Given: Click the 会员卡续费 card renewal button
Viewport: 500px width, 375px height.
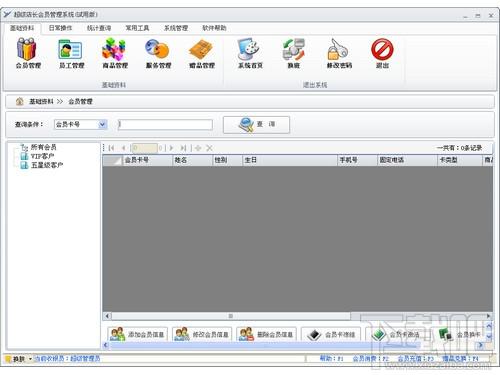Looking at the screenshot, I should [331, 334].
